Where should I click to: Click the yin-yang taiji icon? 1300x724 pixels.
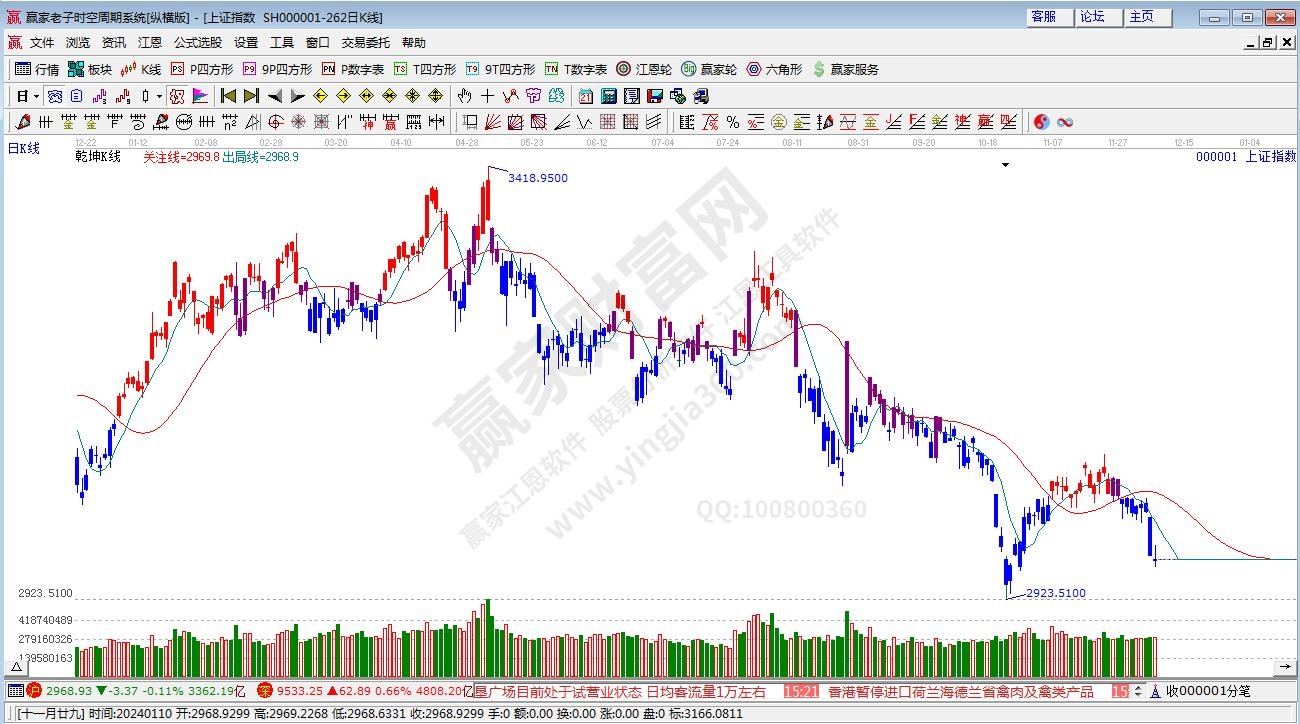point(1041,122)
